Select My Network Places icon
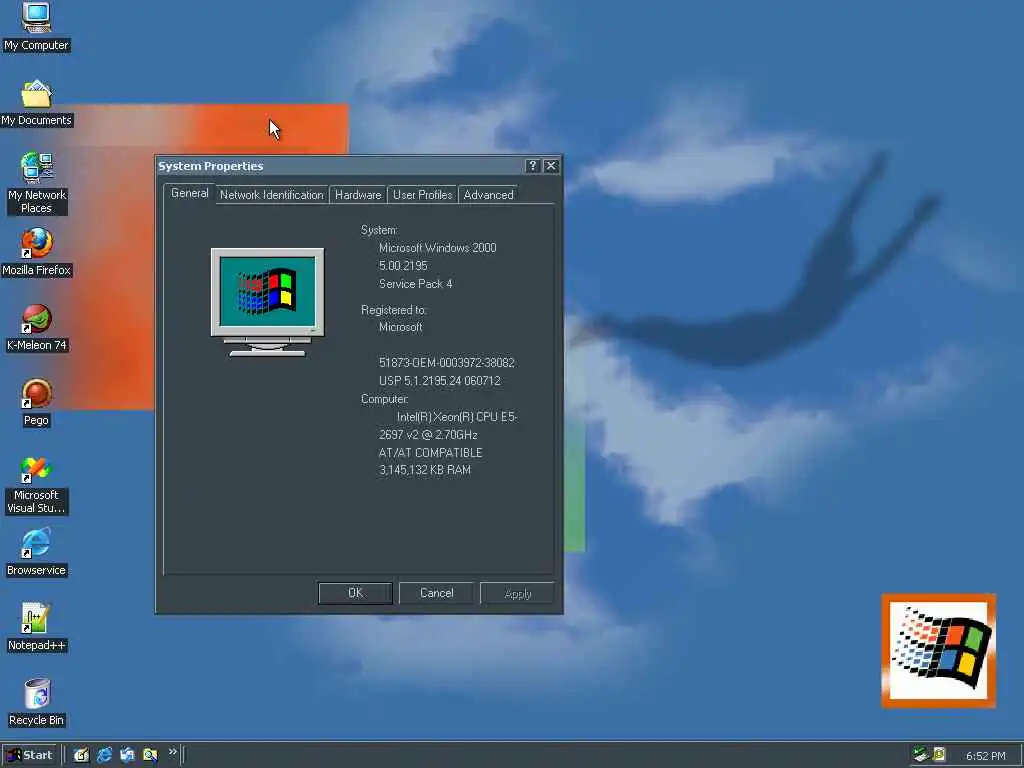 pos(37,183)
